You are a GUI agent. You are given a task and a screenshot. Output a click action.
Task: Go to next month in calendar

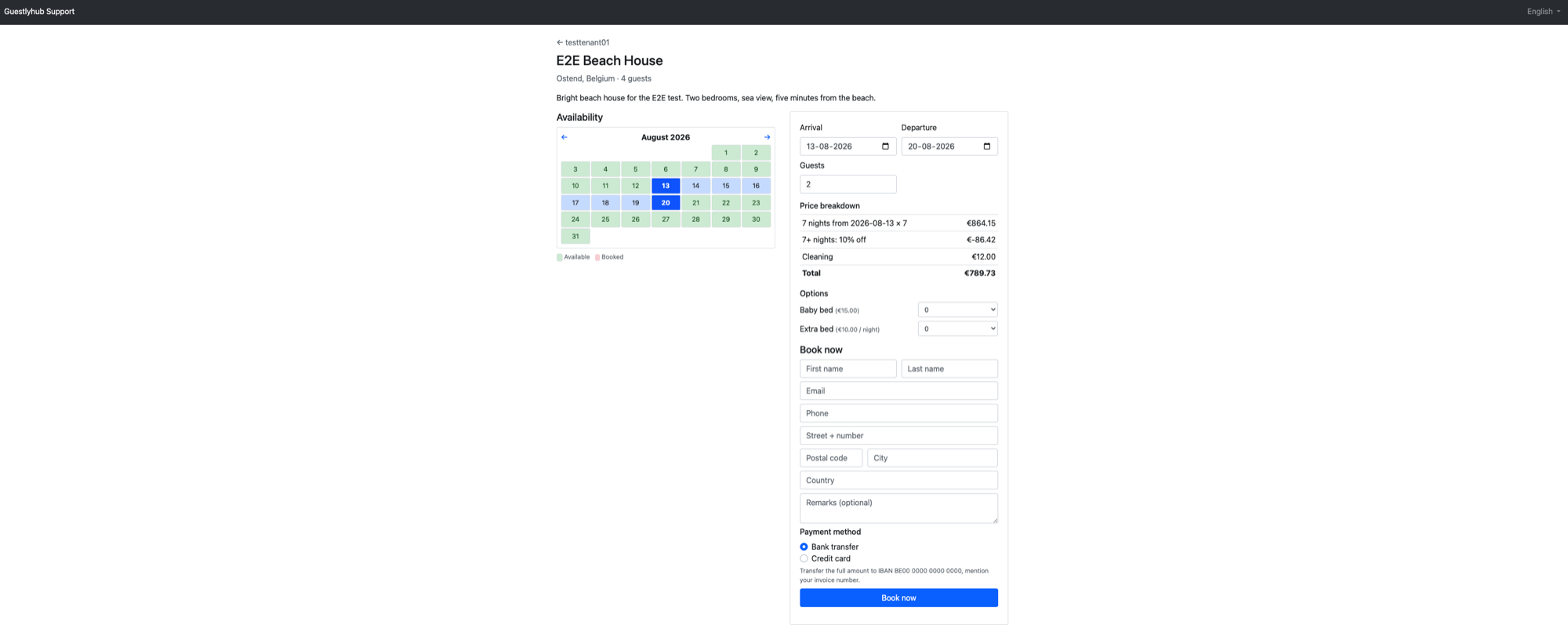pyautogui.click(x=767, y=137)
